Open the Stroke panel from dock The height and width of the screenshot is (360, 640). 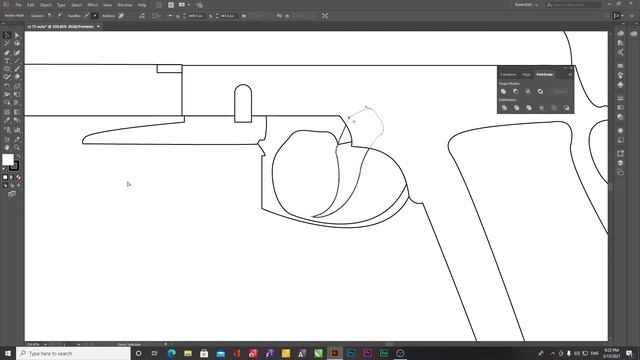tap(620, 98)
